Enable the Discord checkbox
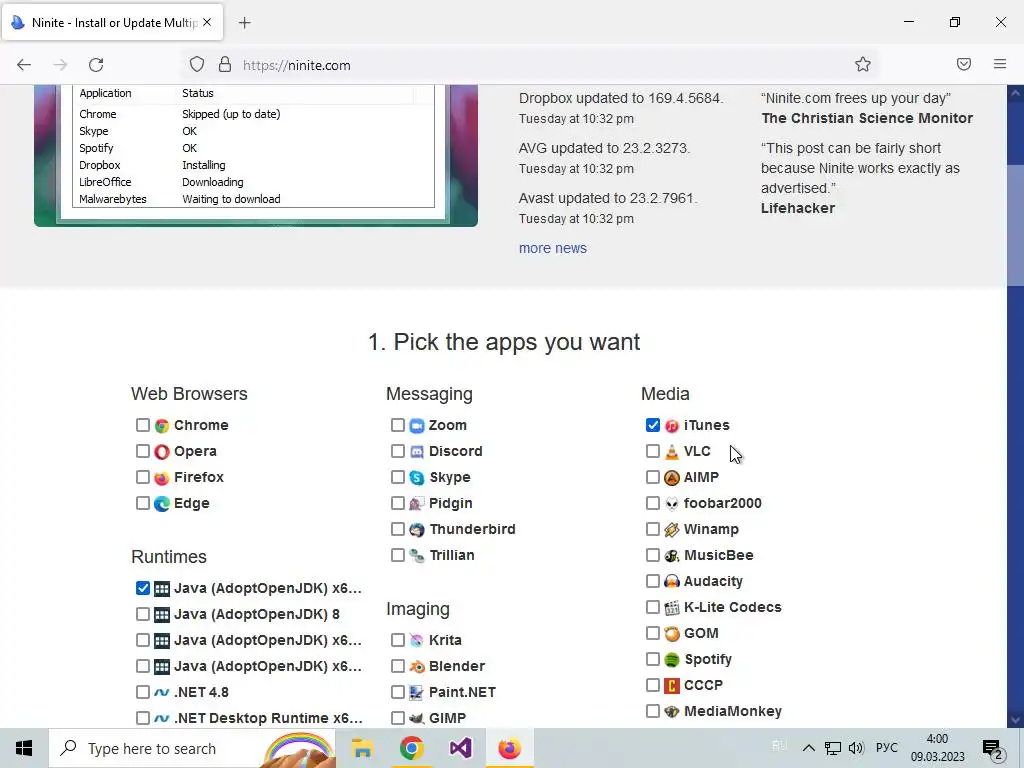 pos(398,451)
